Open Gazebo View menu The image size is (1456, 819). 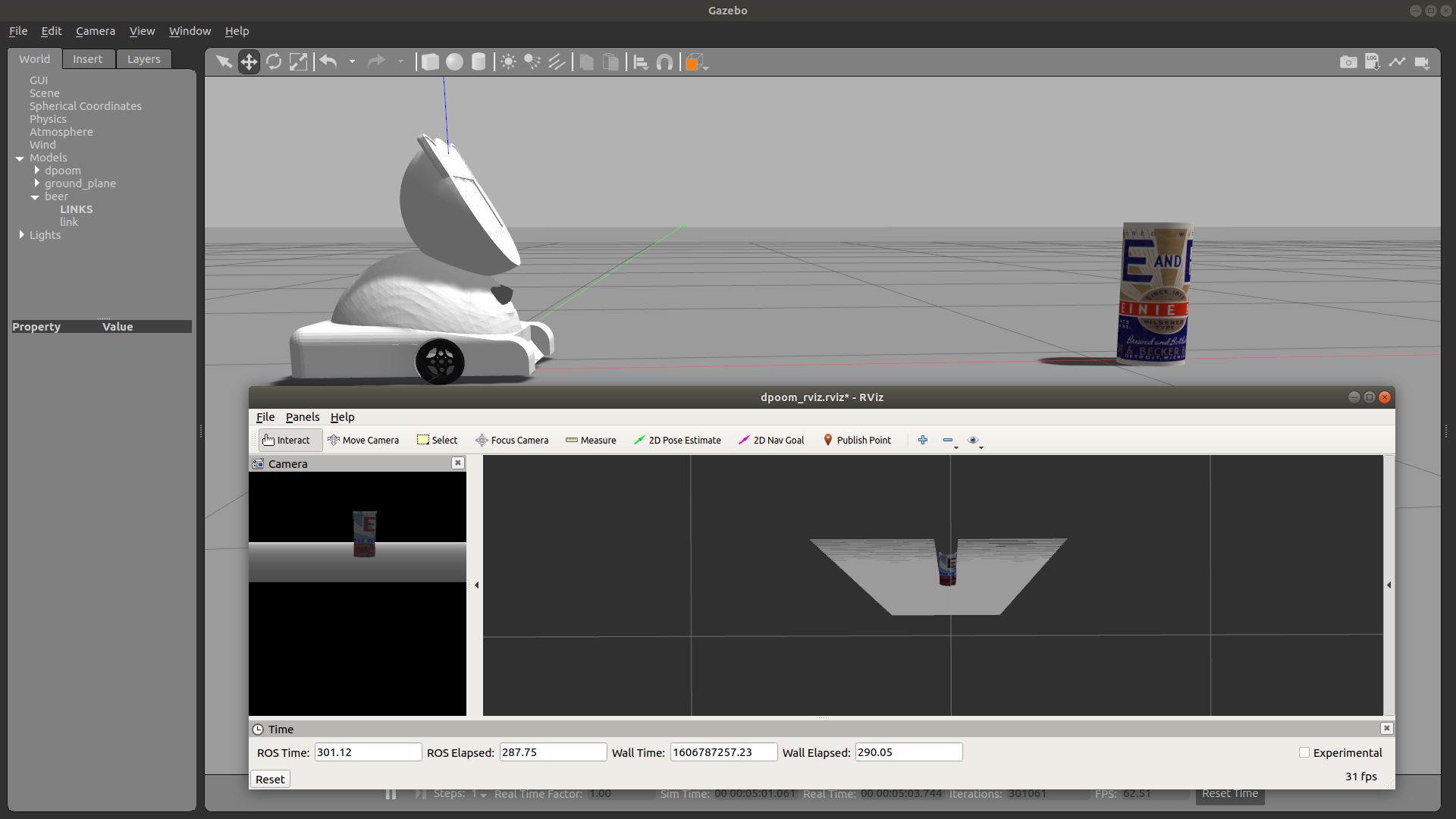tap(142, 31)
